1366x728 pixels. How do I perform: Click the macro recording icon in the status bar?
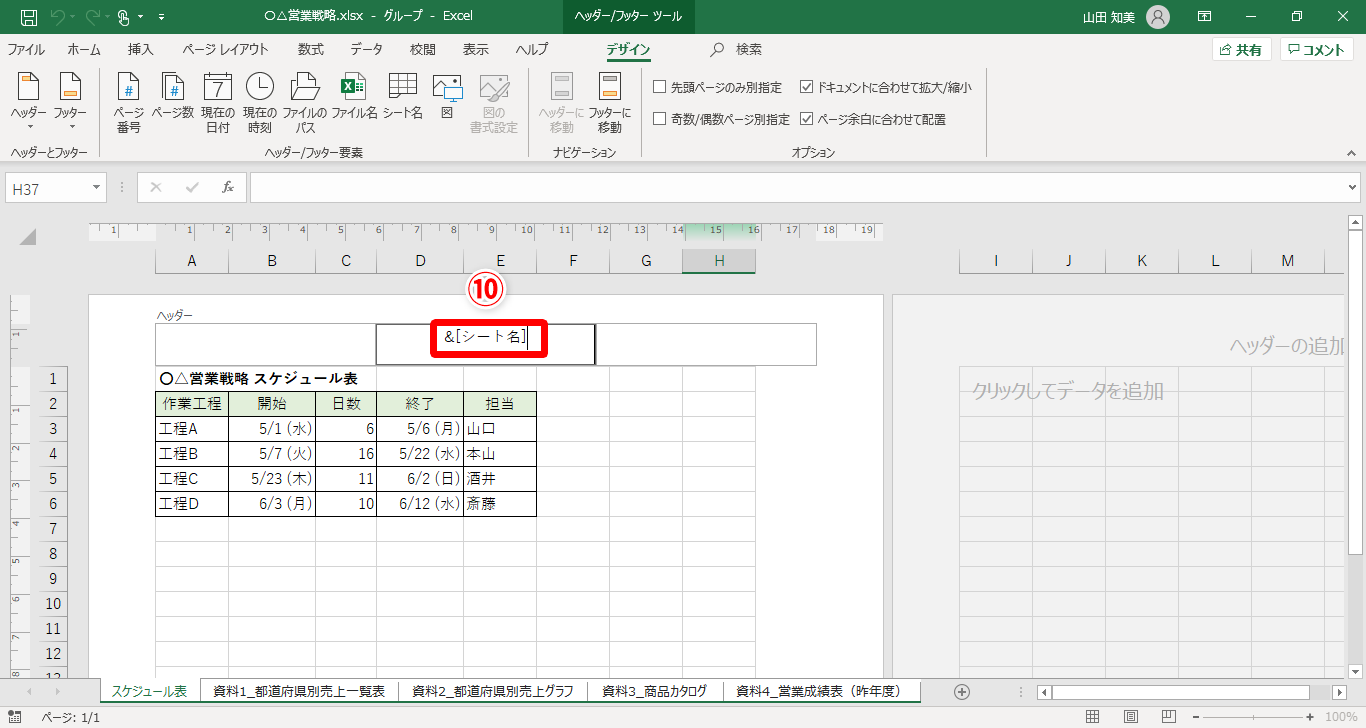14,717
